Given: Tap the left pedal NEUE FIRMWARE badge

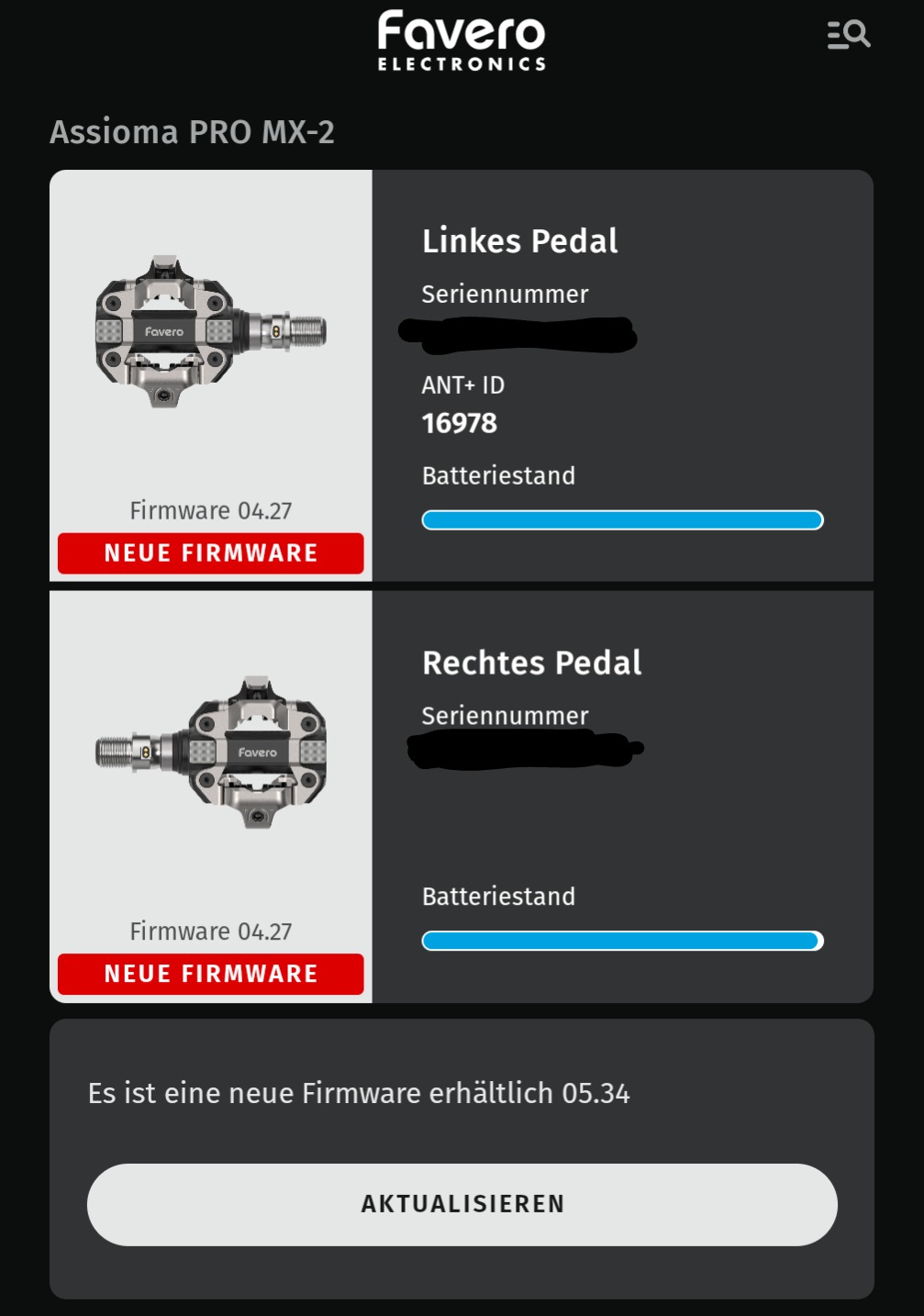Looking at the screenshot, I should (211, 553).
